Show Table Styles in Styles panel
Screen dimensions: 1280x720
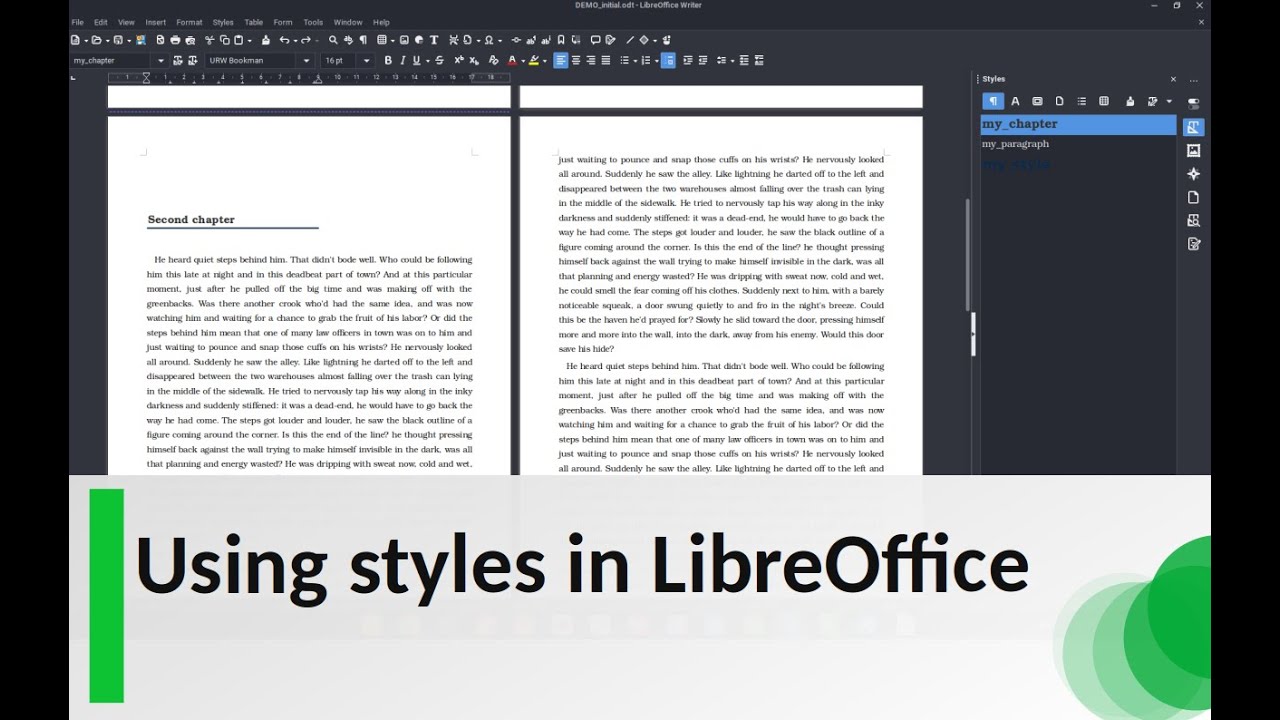[1104, 101]
